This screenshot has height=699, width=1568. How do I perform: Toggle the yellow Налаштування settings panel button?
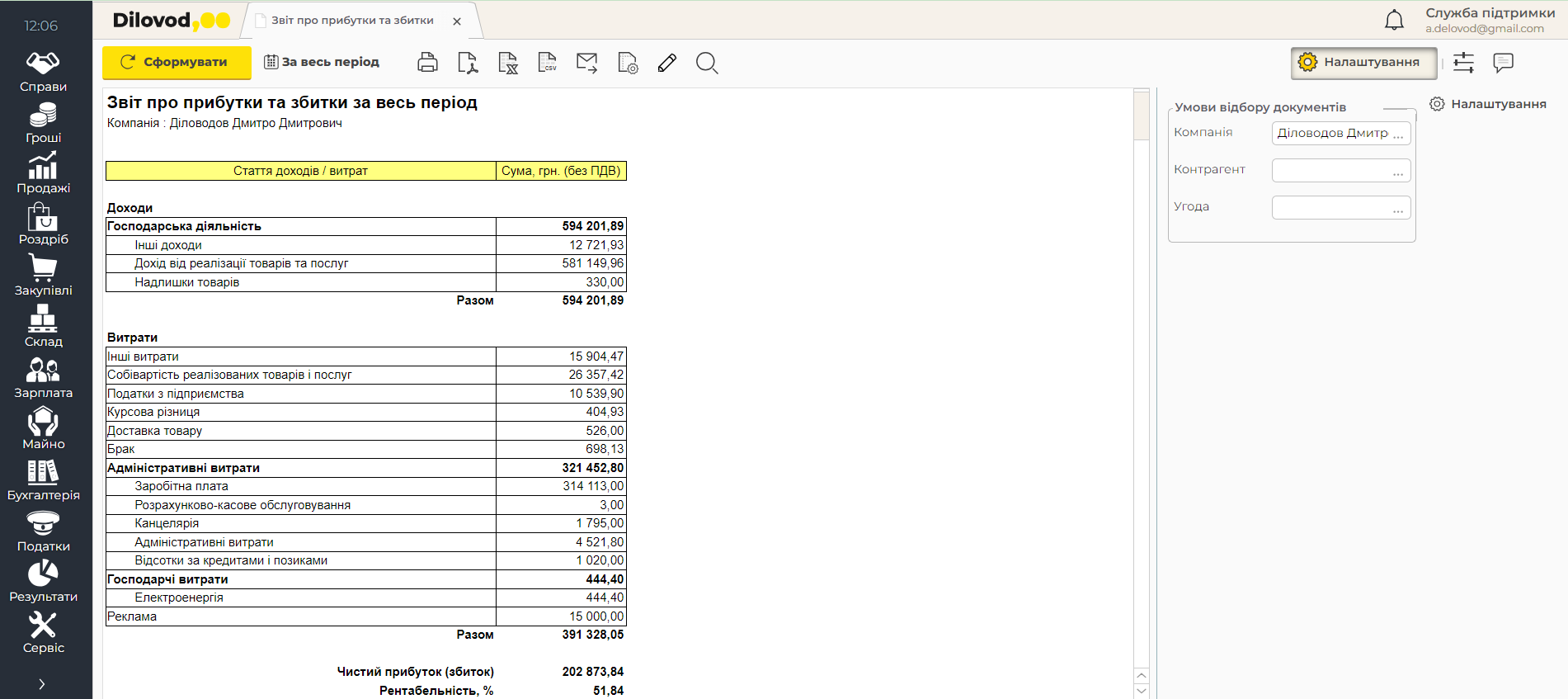[1363, 63]
